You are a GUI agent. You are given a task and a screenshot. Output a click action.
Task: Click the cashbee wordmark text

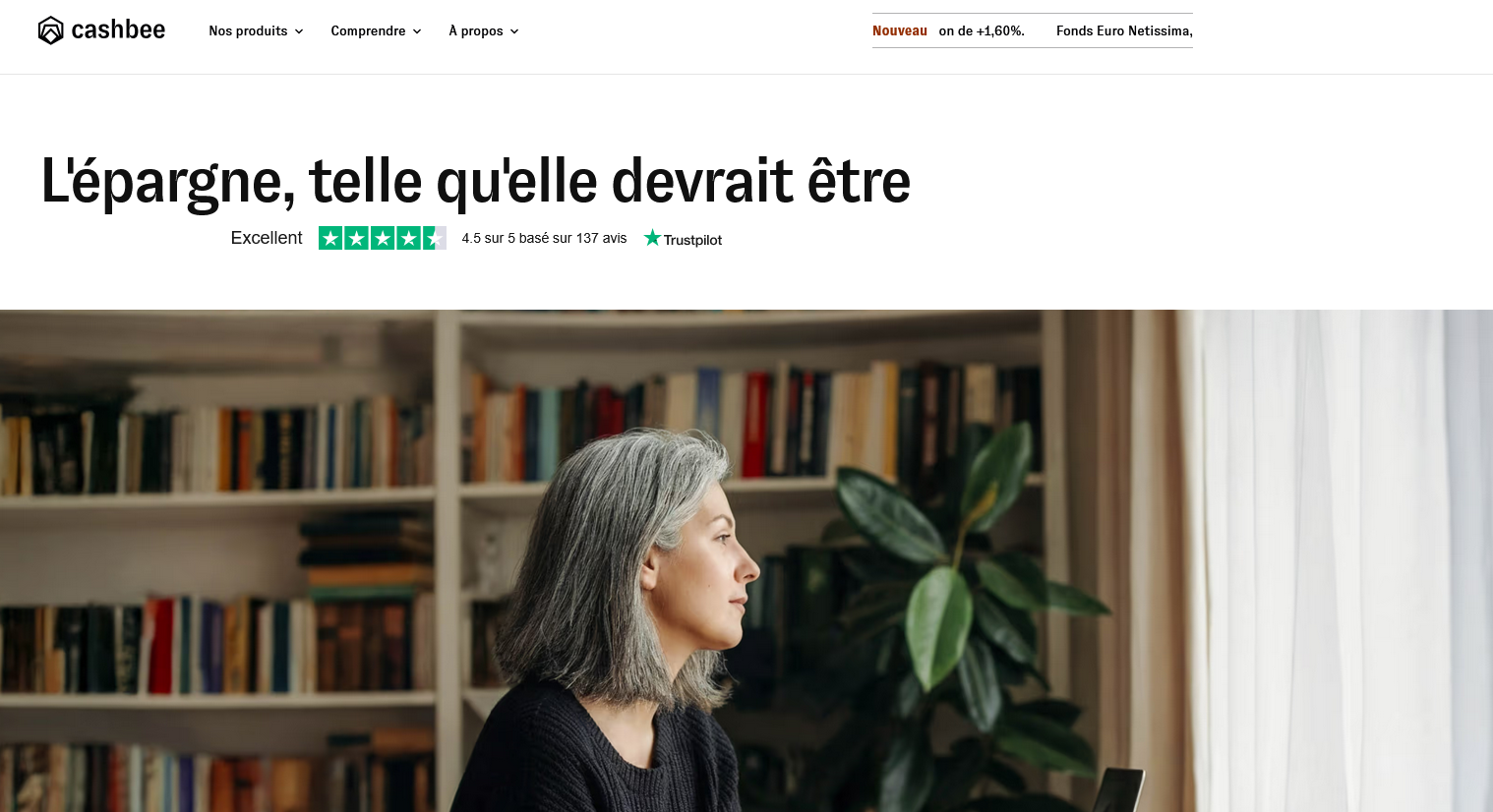coord(118,29)
